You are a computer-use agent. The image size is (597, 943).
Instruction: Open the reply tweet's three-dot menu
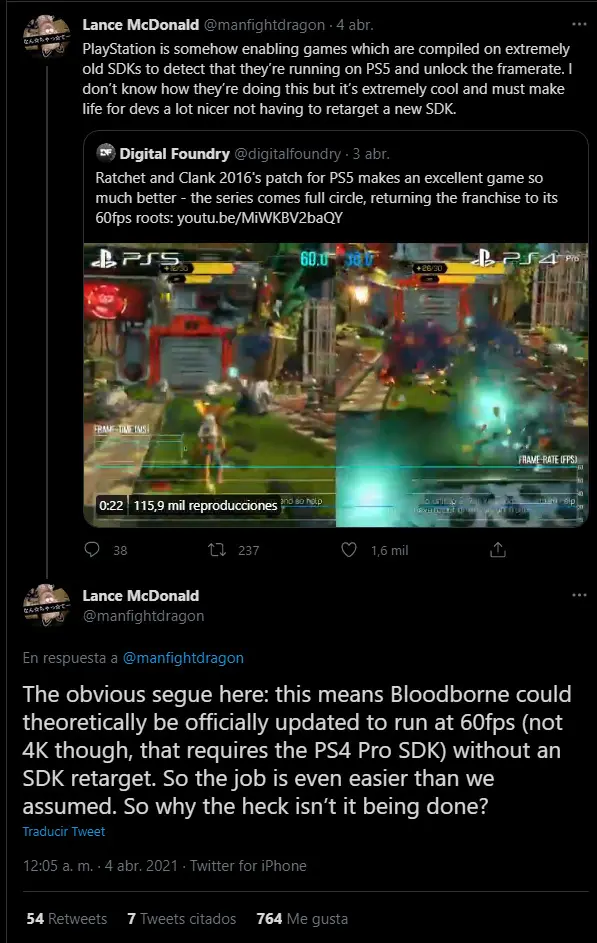(x=579, y=595)
